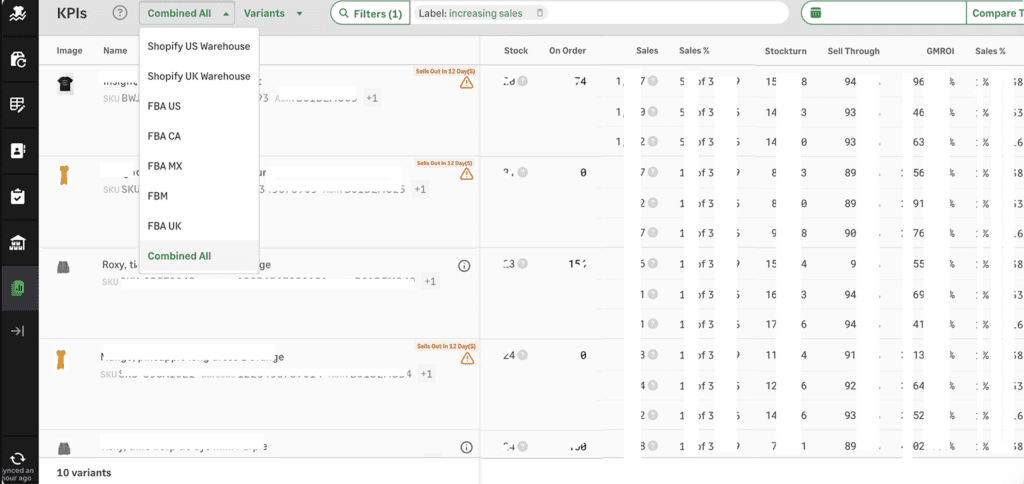This screenshot has width=1024, height=484.
Task: Click the KPIs page title
Action: click(71, 13)
